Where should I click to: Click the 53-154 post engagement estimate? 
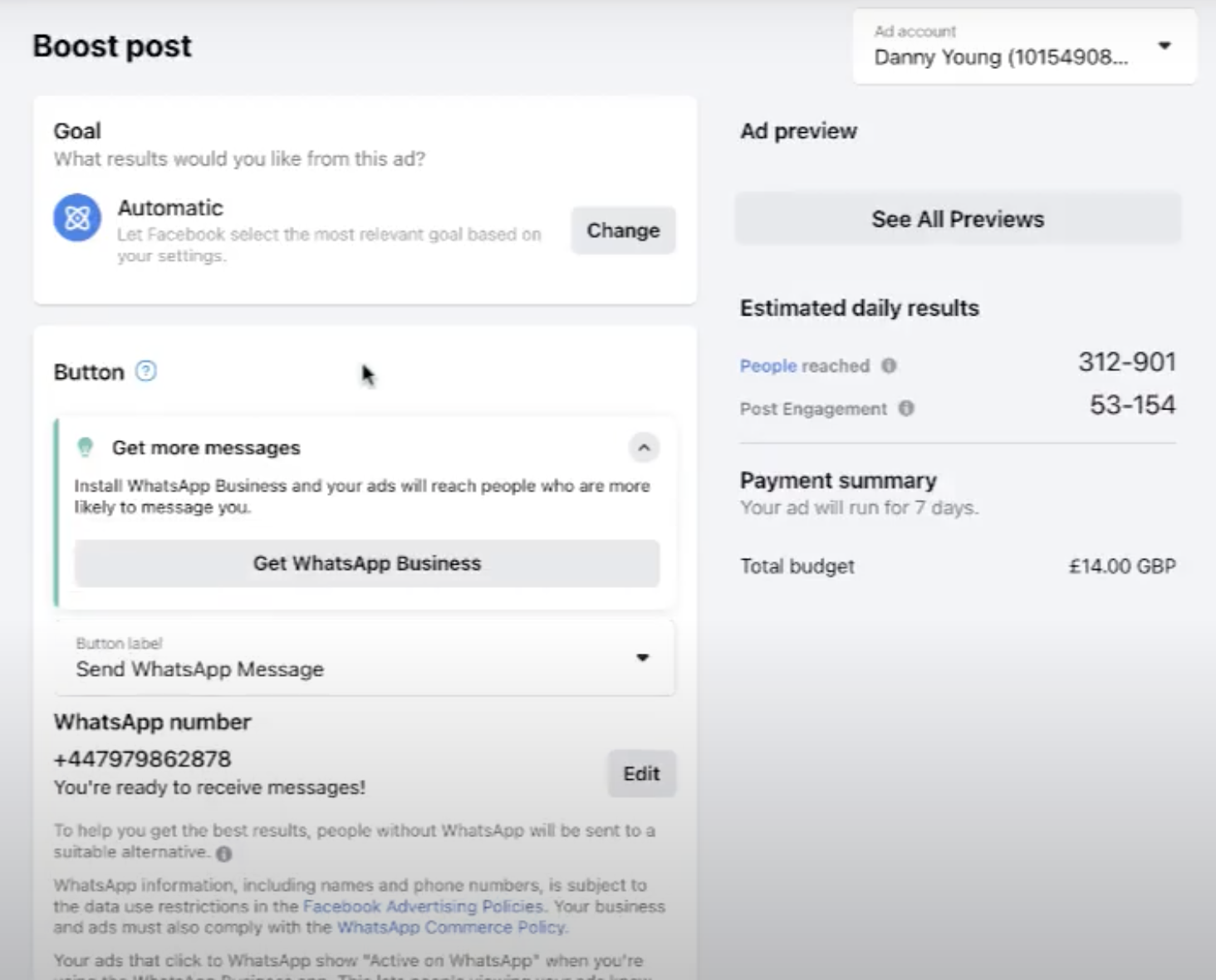point(1133,404)
